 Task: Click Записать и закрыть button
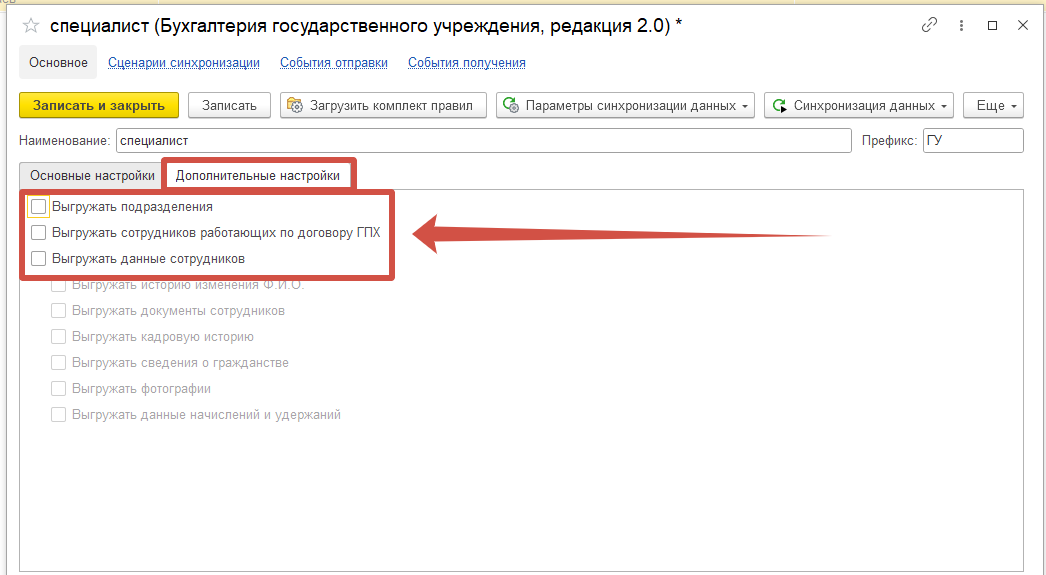[x=99, y=105]
